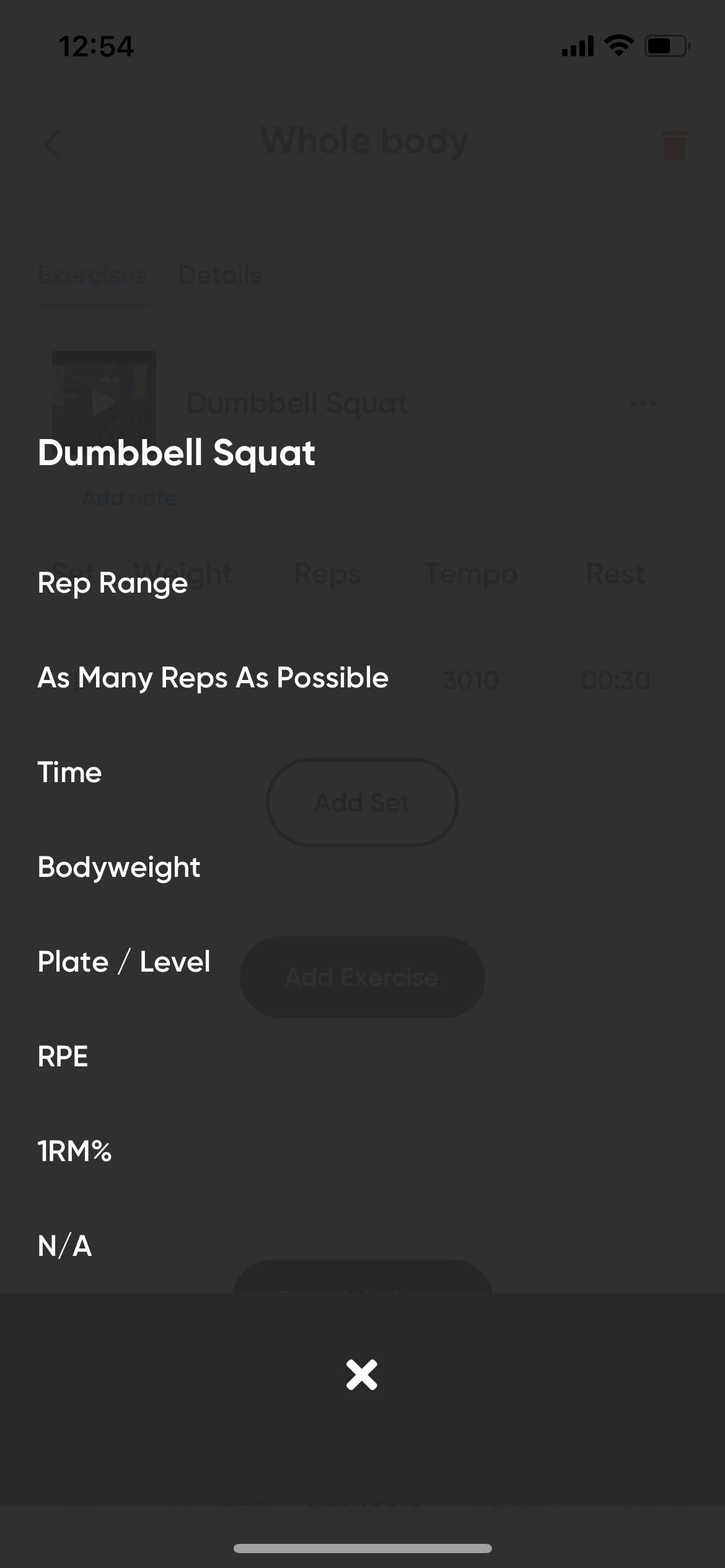
Task: Select N/A from the list
Action: point(64,1247)
